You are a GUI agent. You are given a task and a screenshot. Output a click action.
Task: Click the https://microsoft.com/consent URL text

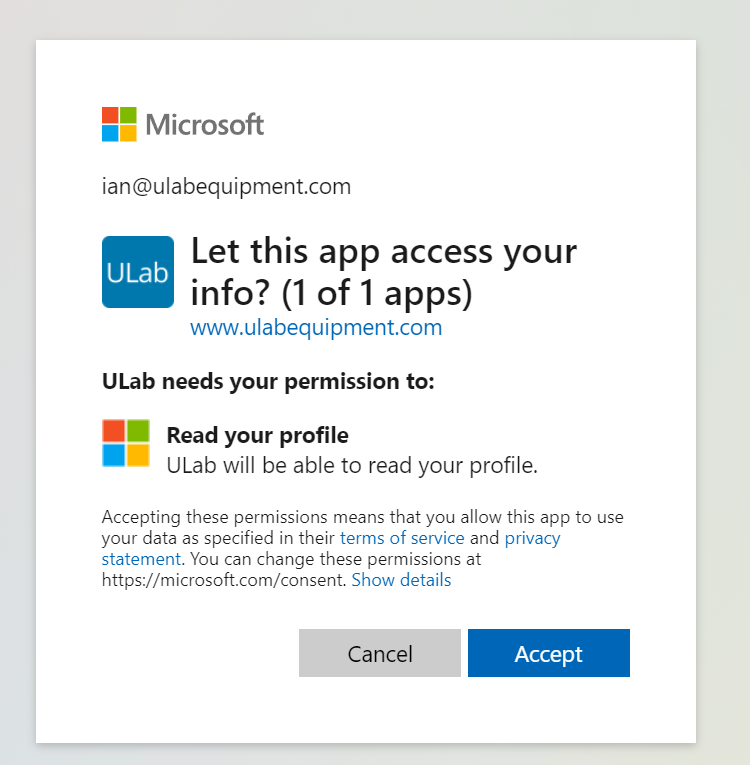[224, 580]
